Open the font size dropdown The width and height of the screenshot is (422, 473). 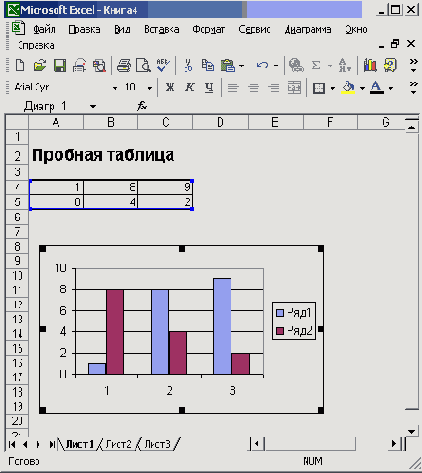pos(150,88)
